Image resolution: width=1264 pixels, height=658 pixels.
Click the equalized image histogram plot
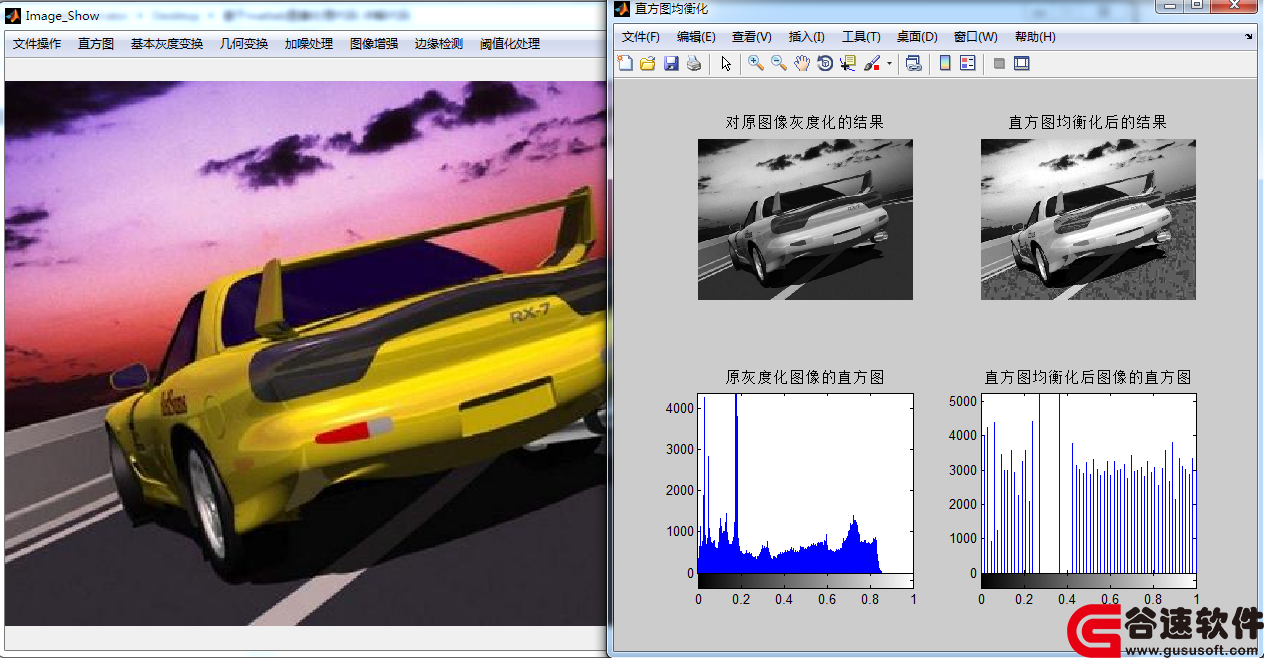(x=1088, y=483)
